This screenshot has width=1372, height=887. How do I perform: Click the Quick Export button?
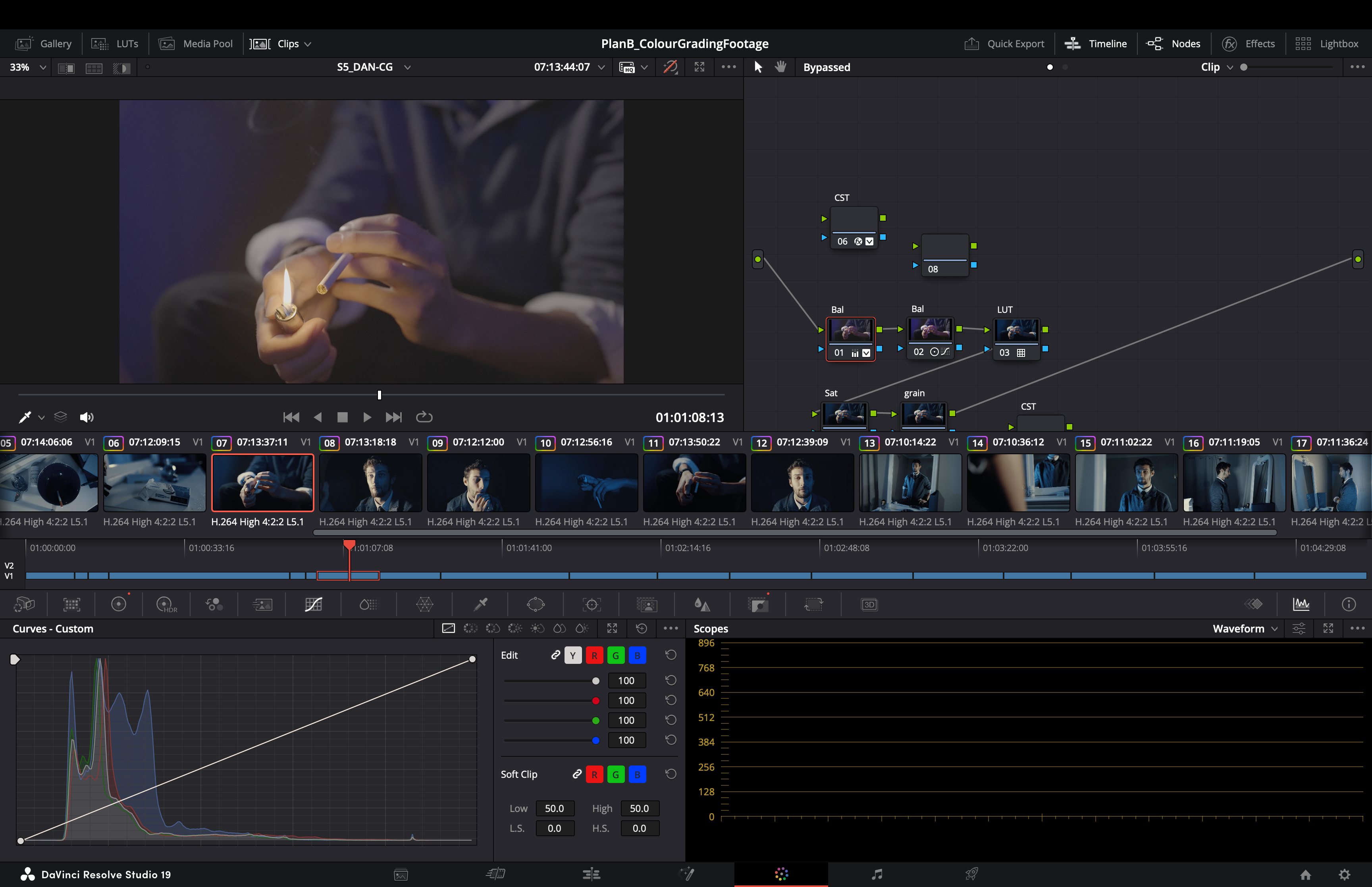click(x=1004, y=44)
